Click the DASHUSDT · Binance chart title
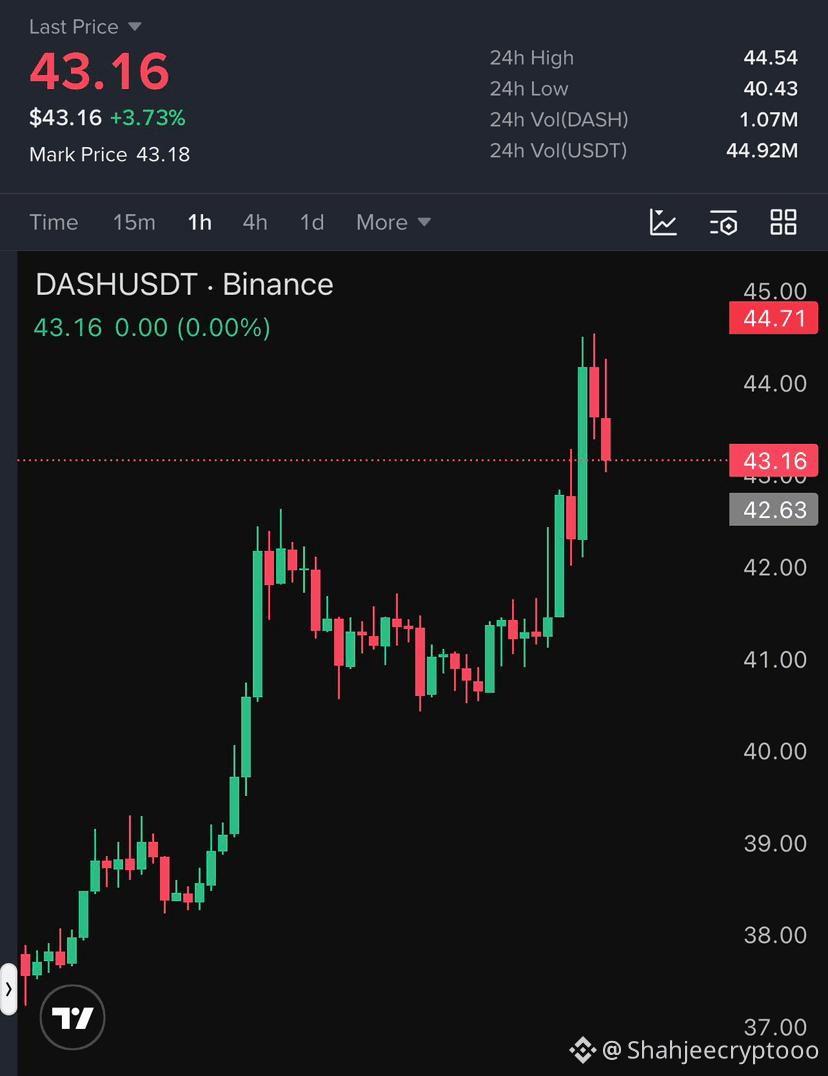The height and width of the screenshot is (1076, 828). click(x=184, y=284)
